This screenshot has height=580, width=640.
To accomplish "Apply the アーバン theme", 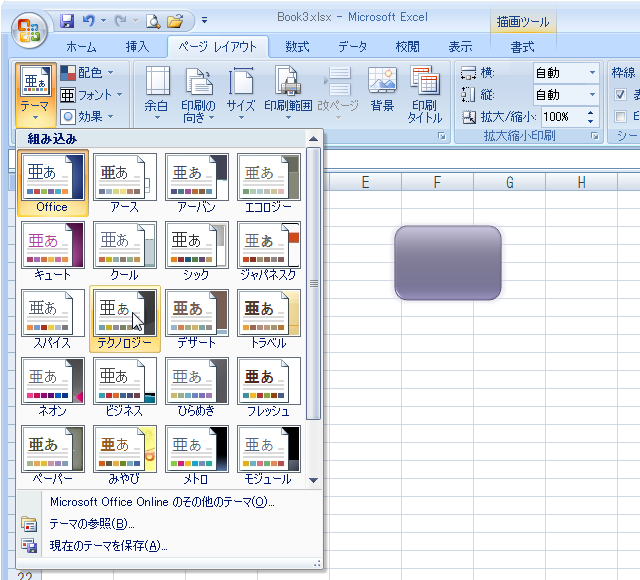I will [x=196, y=183].
